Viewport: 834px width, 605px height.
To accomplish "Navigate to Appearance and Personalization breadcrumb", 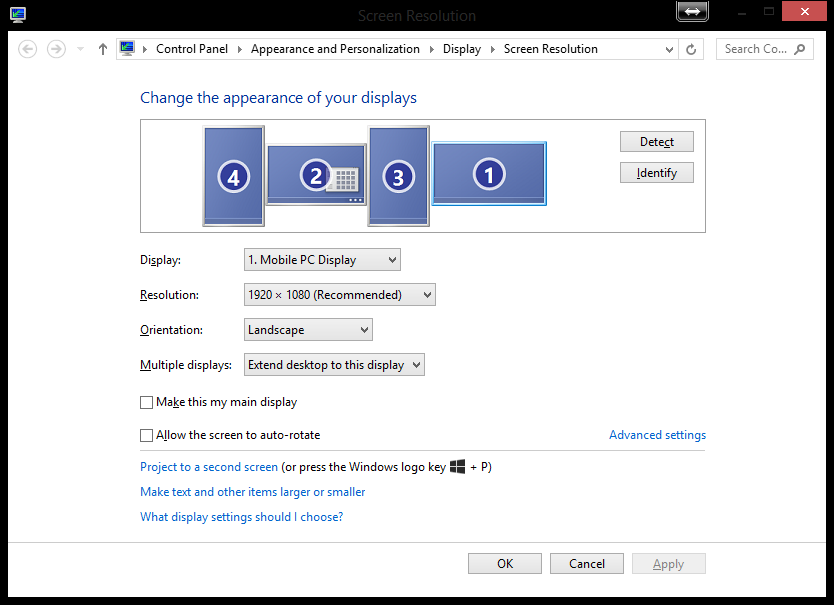I will 335,49.
